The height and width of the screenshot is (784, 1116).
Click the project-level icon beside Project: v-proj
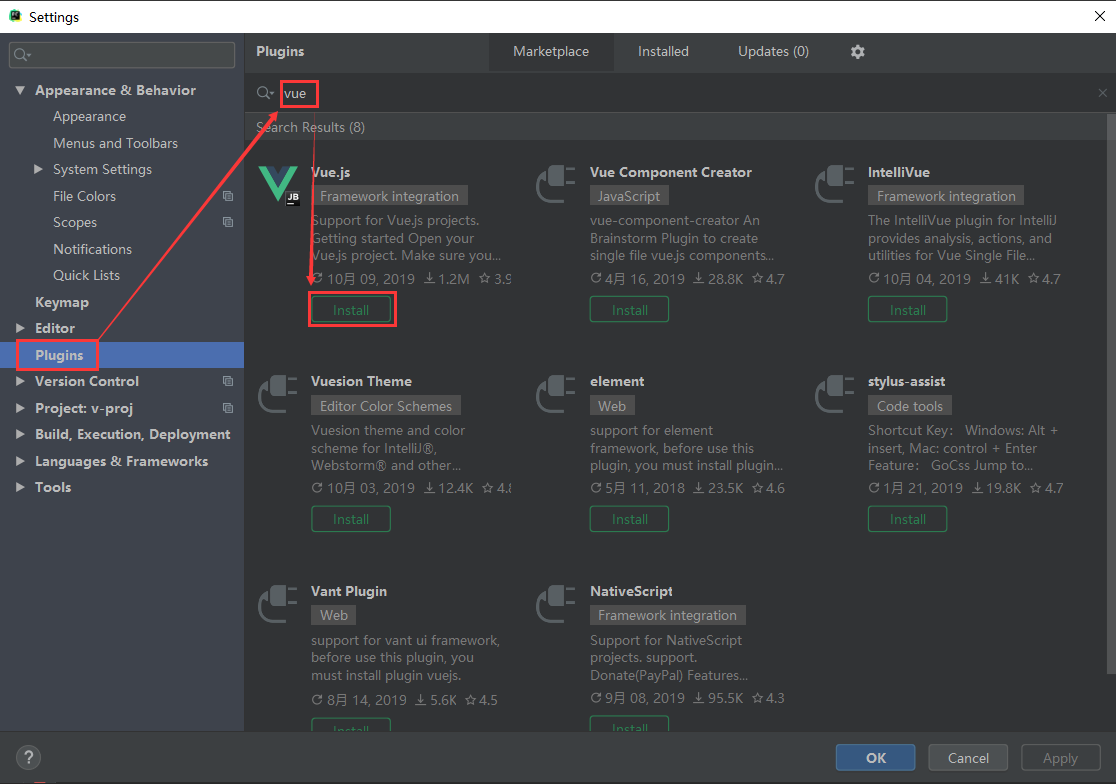click(x=228, y=408)
